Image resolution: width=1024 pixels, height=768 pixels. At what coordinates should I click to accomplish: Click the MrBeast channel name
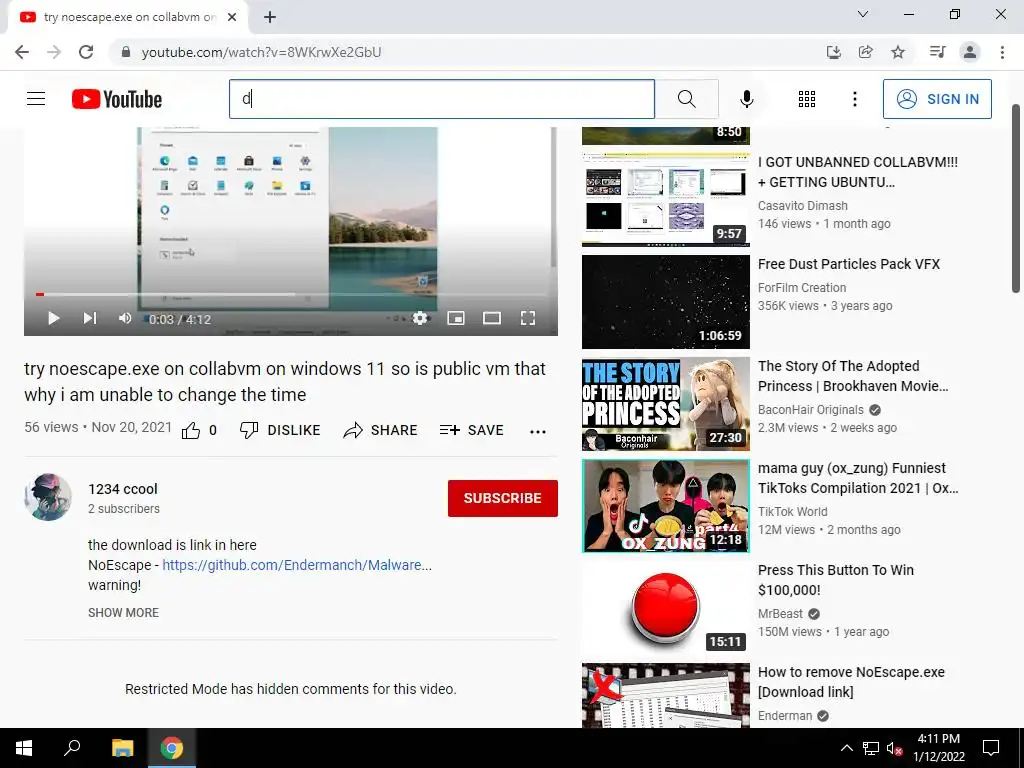click(780, 614)
